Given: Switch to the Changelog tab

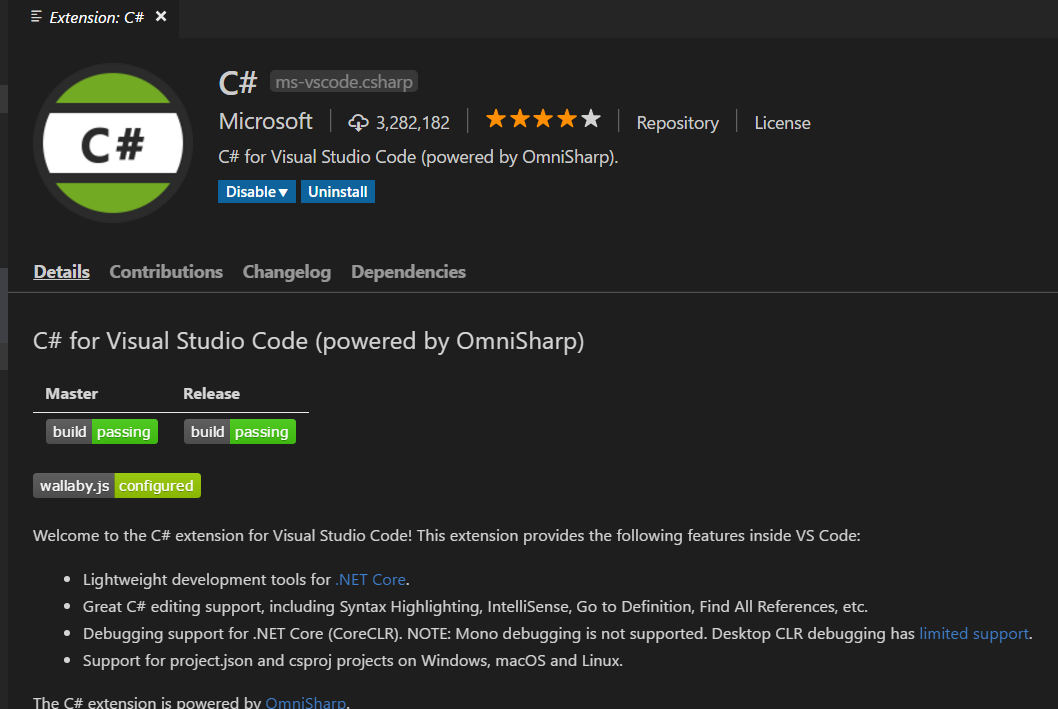Looking at the screenshot, I should [x=286, y=271].
